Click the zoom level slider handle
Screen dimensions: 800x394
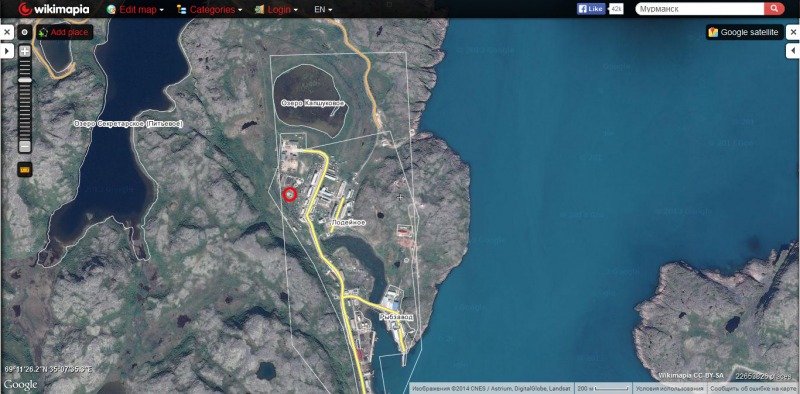[24, 80]
